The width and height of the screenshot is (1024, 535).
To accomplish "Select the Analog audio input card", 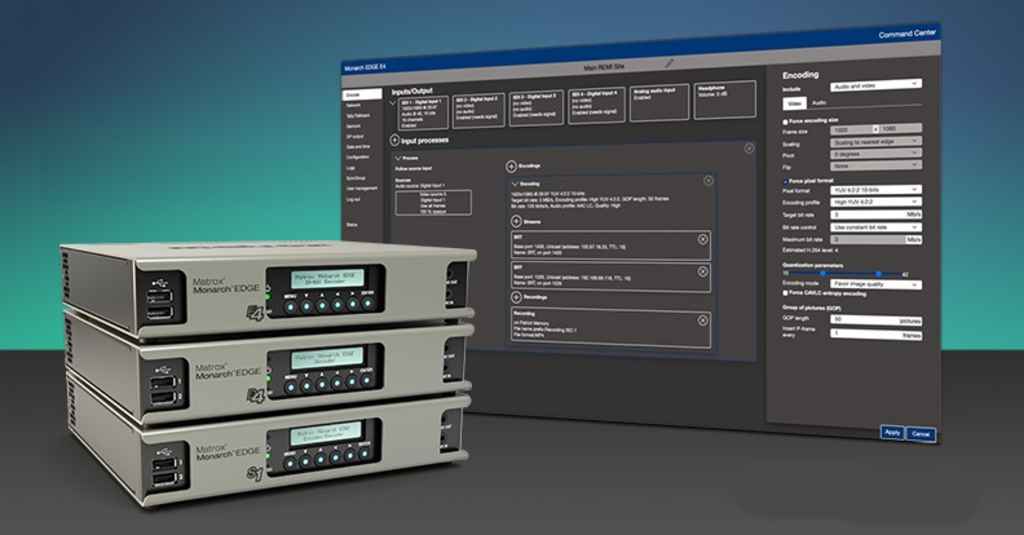I will coord(659,102).
